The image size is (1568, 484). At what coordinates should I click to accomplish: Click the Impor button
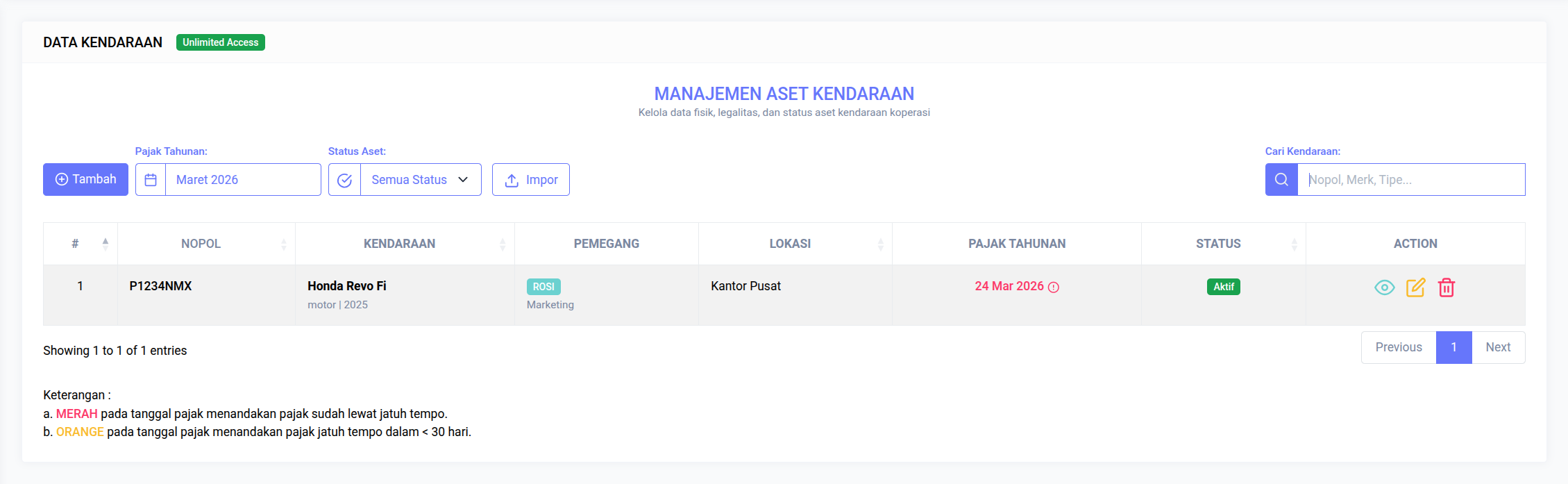coord(531,180)
